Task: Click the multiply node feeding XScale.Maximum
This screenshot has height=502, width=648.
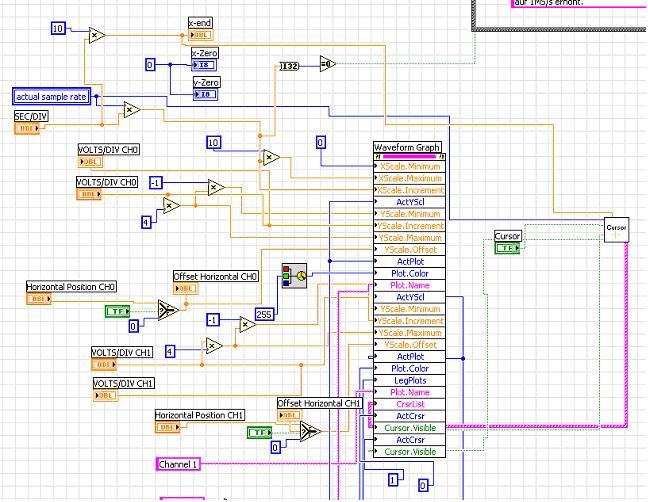Action: [x=271, y=157]
